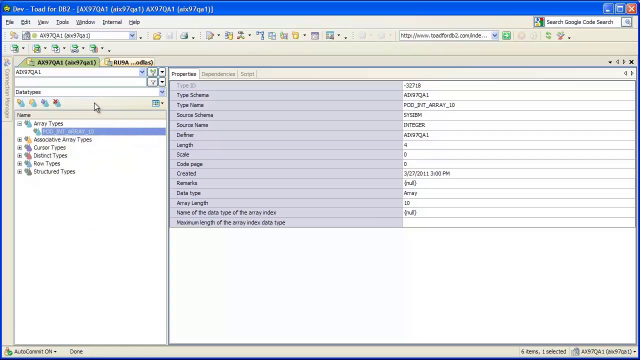Viewport: 640px width, 360px height.
Task: Click the green refresh arrows icon
Action: [x=549, y=36]
